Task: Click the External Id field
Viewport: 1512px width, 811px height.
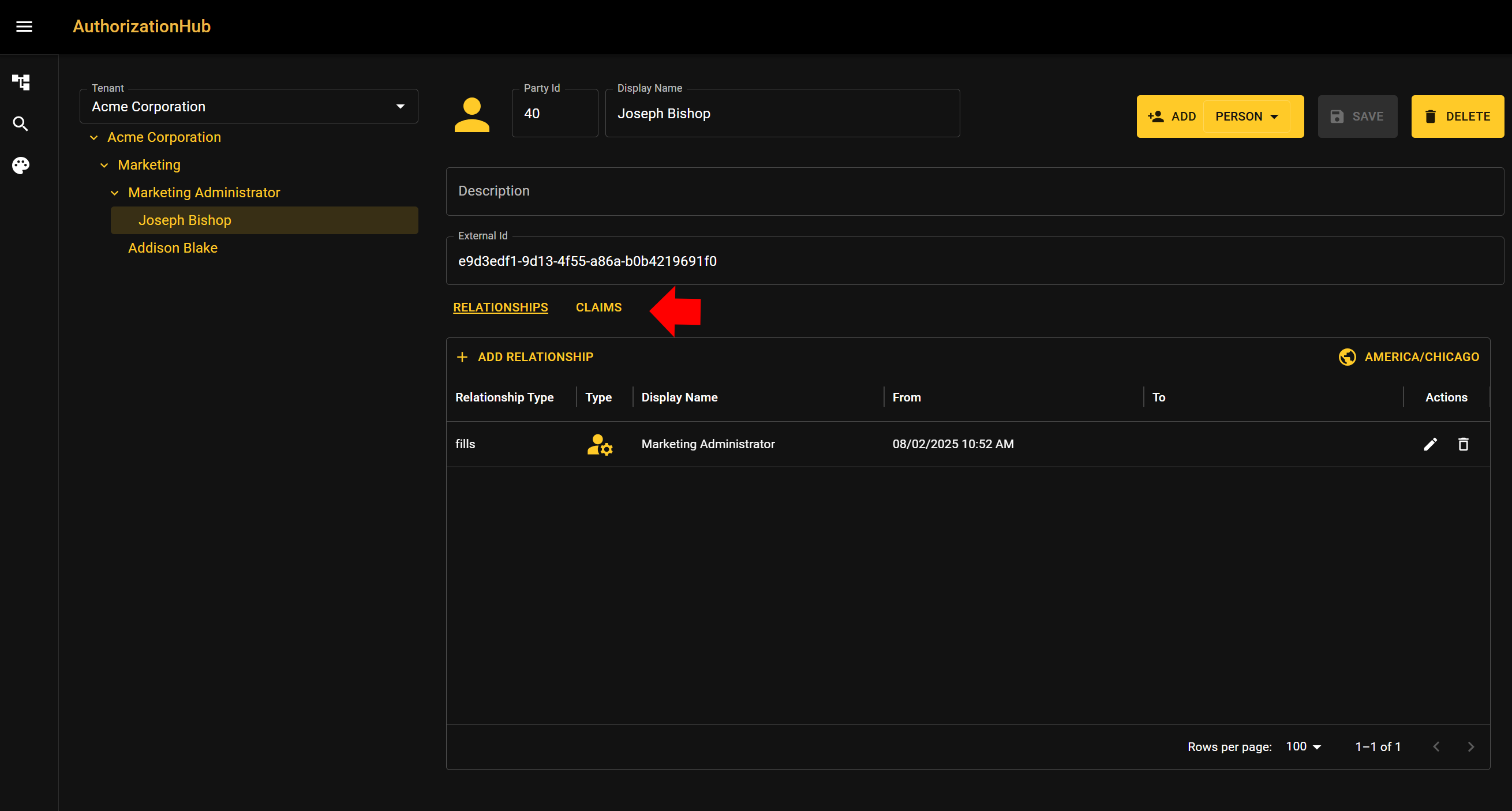Action: click(x=974, y=261)
